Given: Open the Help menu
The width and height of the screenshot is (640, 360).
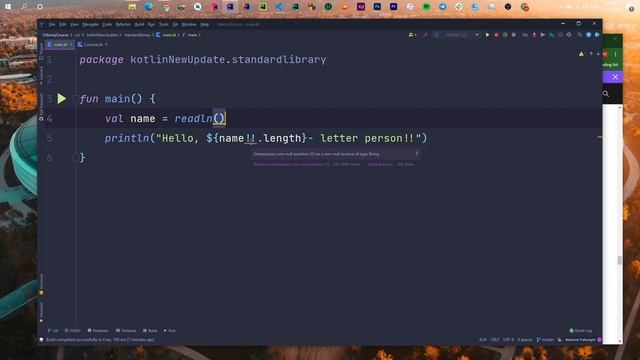Looking at the screenshot, I should coord(204,24).
